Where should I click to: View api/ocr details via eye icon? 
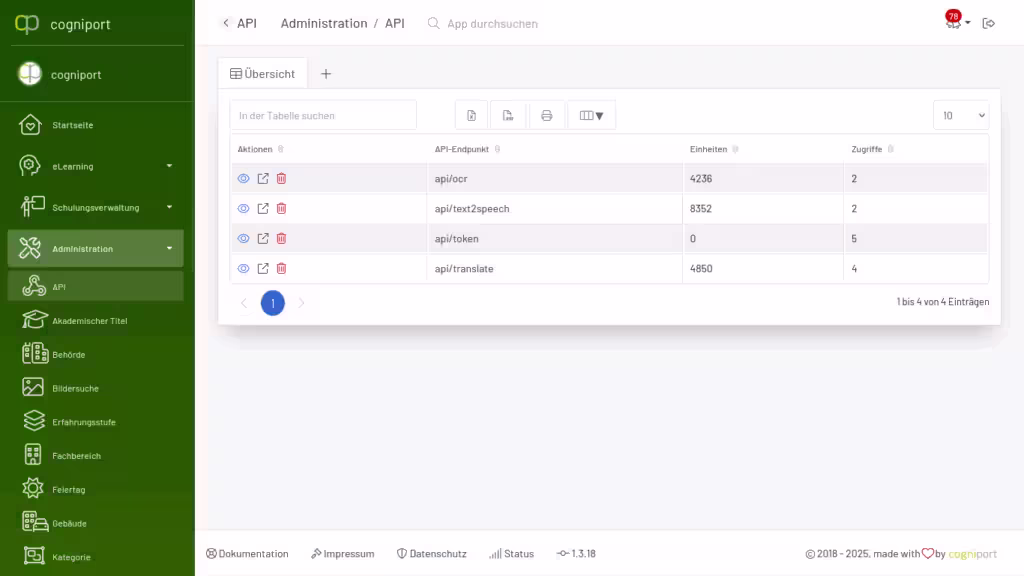[243, 179]
